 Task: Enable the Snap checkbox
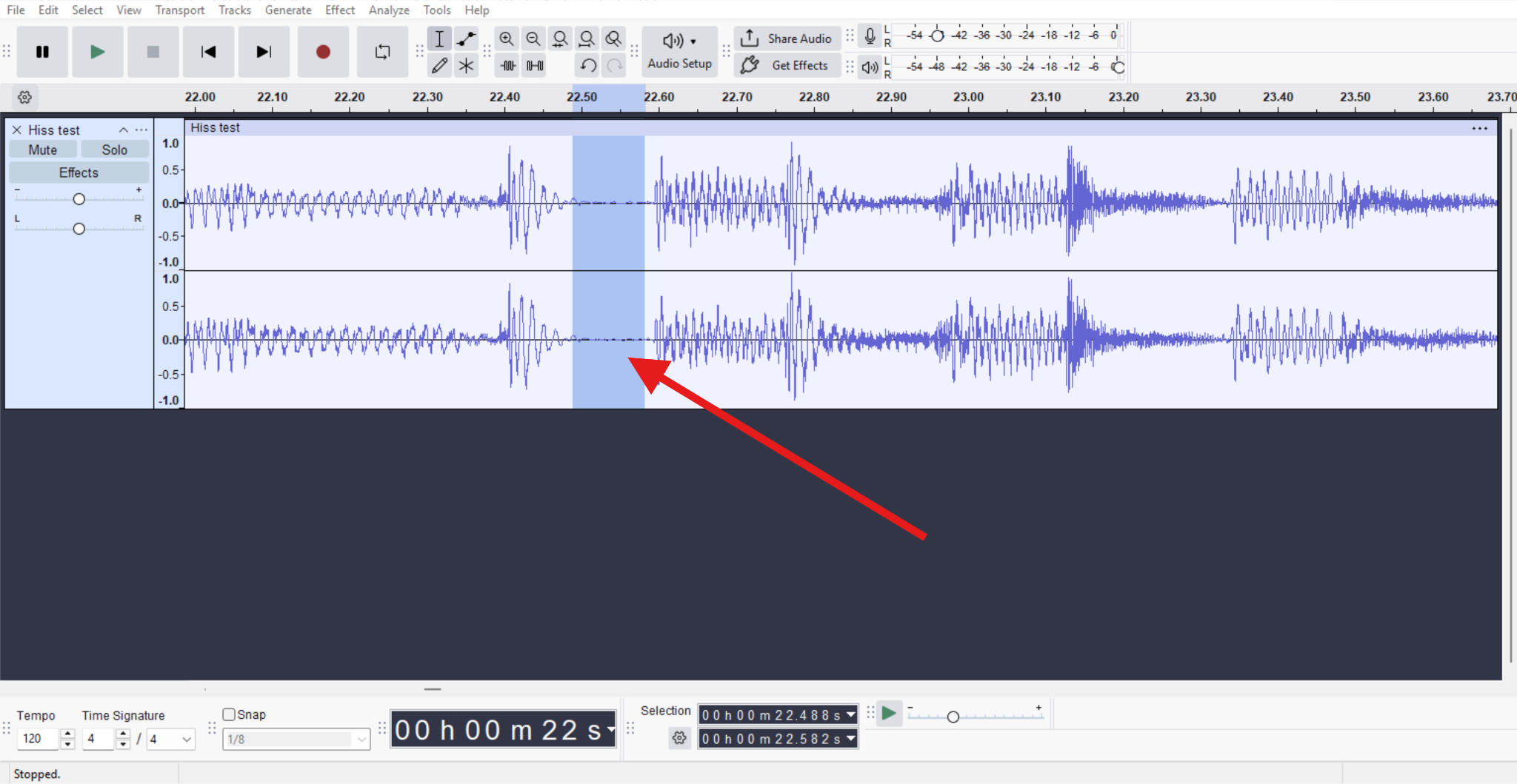point(230,714)
